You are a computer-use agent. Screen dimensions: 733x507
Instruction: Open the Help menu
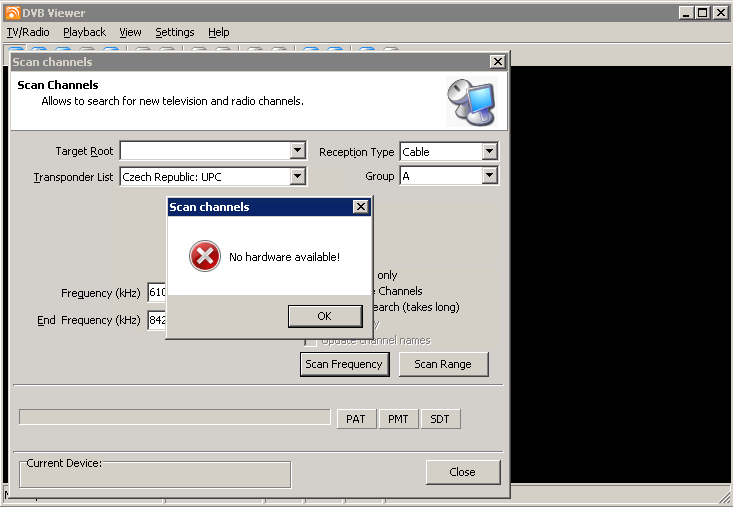[219, 32]
